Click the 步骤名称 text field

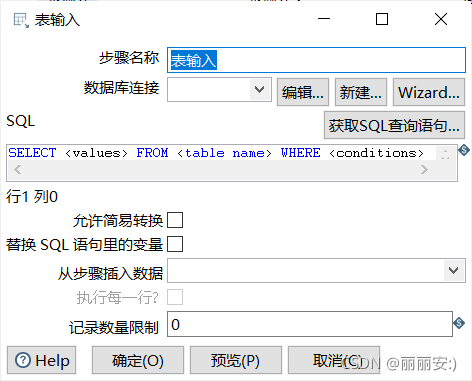point(316,60)
